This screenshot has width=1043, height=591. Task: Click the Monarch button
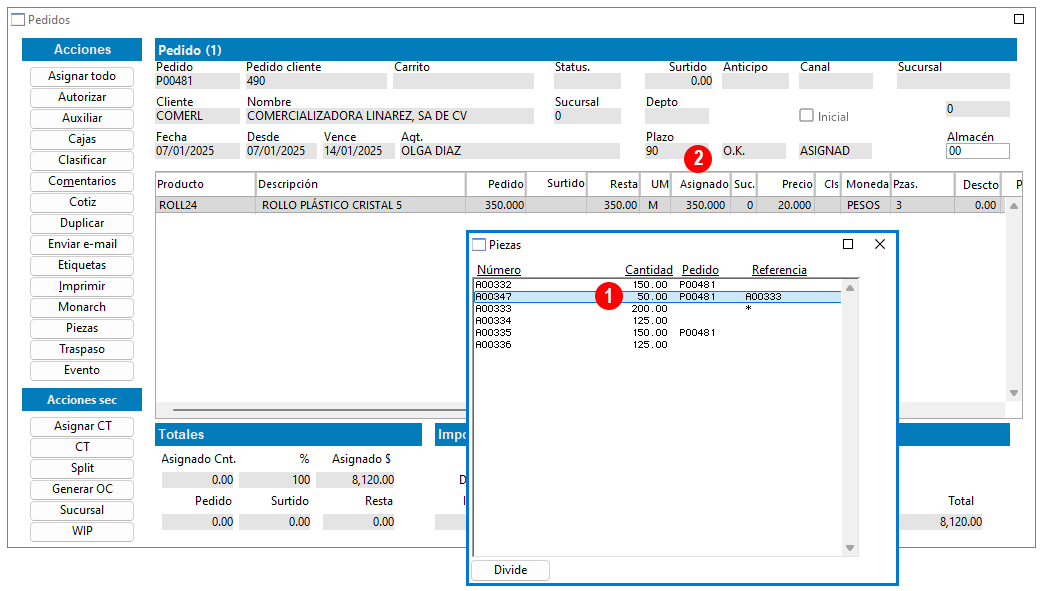82,307
